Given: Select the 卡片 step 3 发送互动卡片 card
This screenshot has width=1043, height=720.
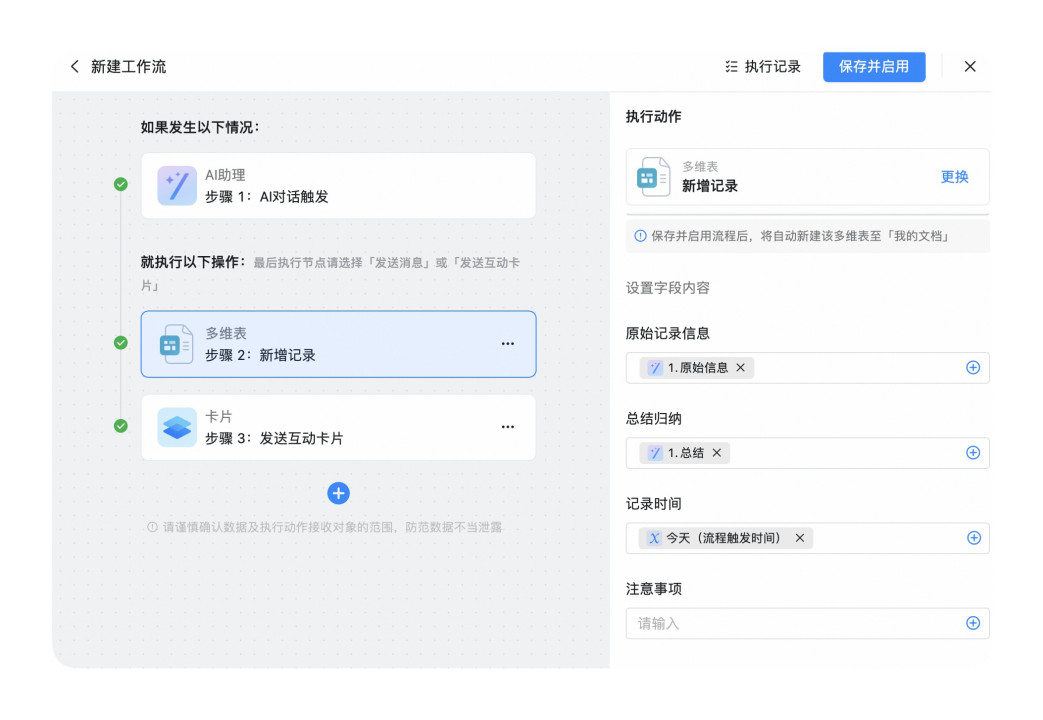Looking at the screenshot, I should tap(338, 427).
